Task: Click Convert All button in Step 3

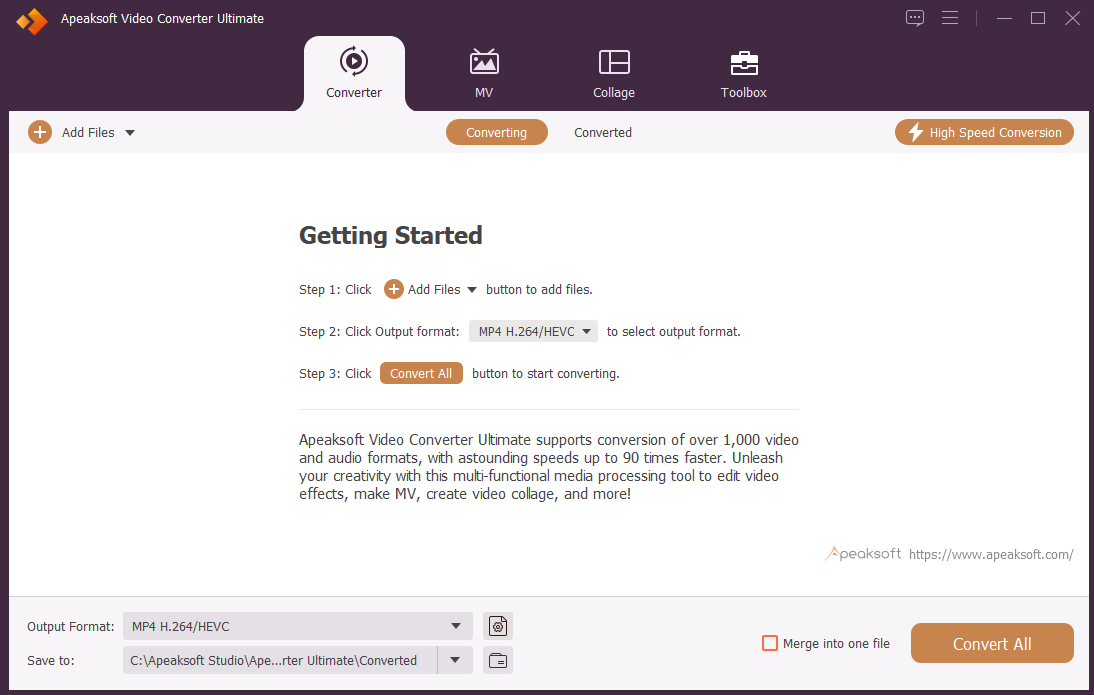Action: coord(421,373)
